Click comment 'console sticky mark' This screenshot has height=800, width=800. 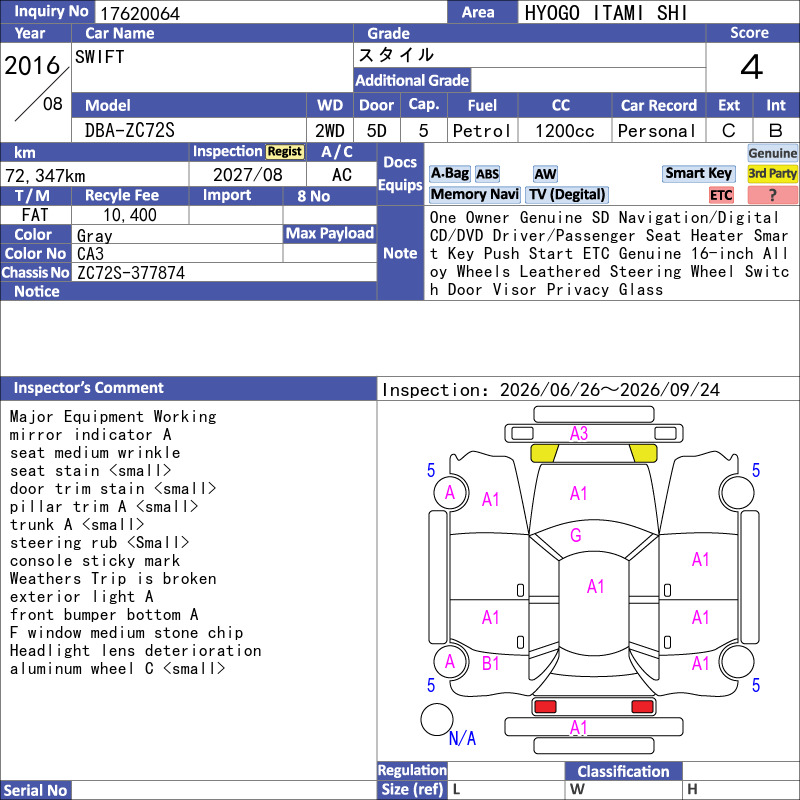pos(95,561)
